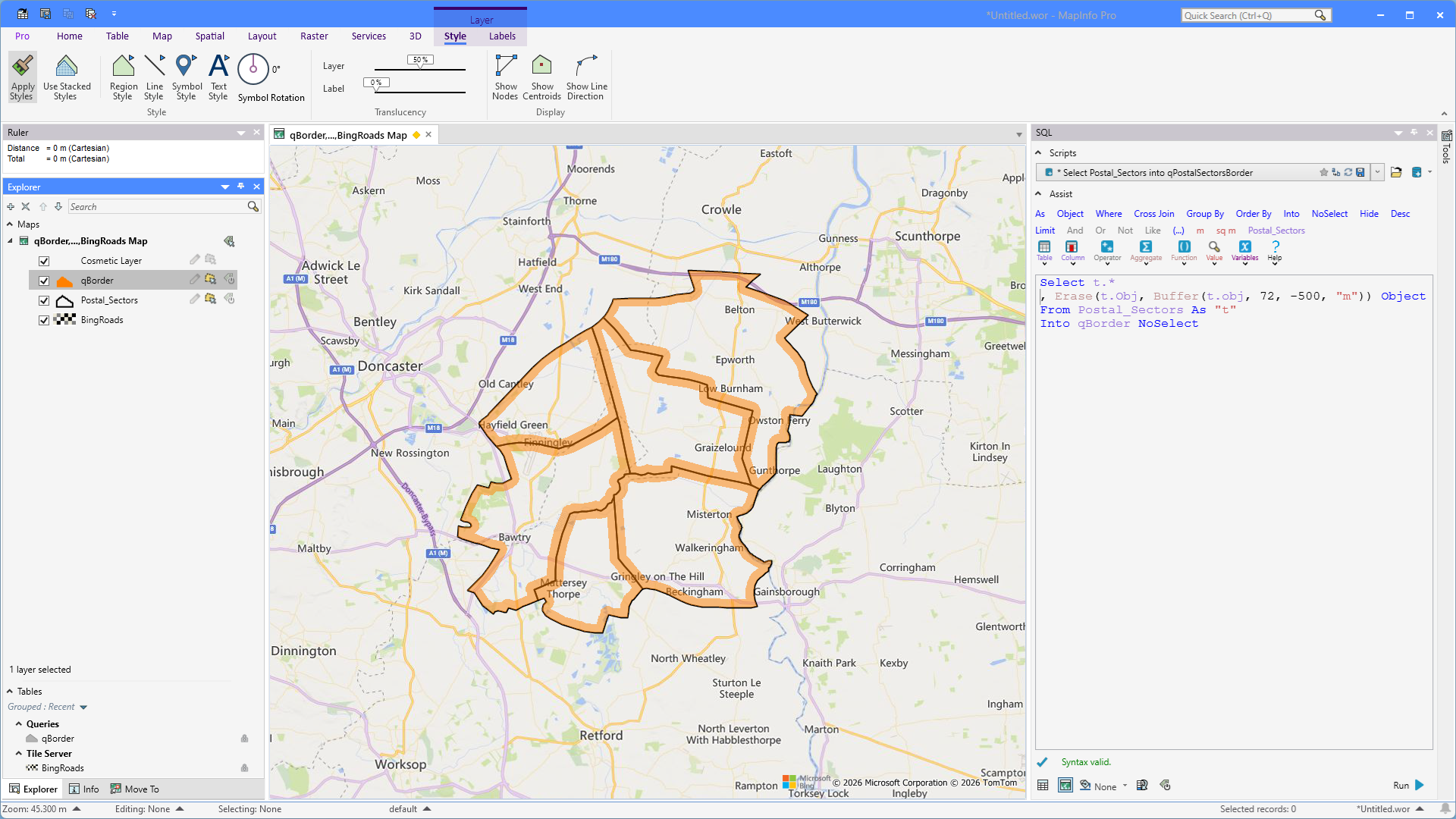Open the Labels ribbon tab
The height and width of the screenshot is (819, 1456).
point(502,36)
